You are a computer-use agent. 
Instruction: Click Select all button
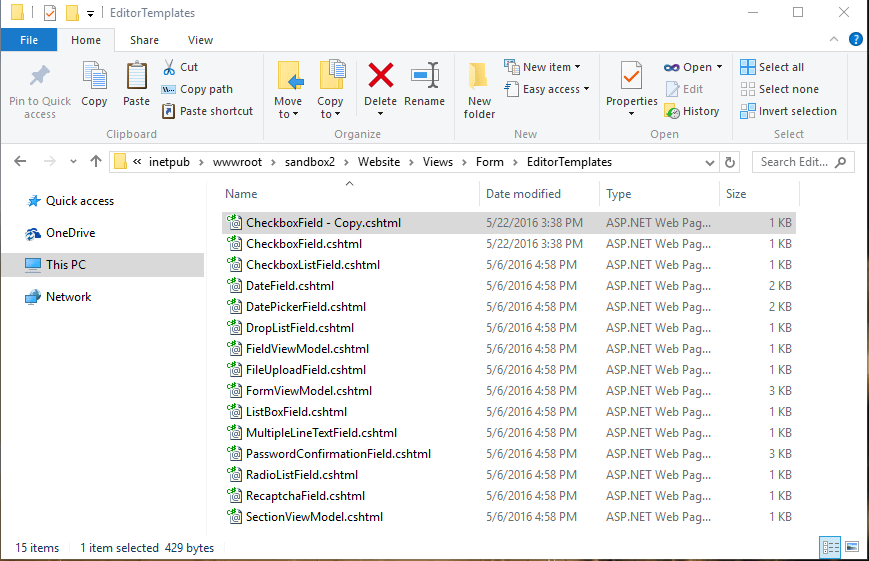point(772,67)
